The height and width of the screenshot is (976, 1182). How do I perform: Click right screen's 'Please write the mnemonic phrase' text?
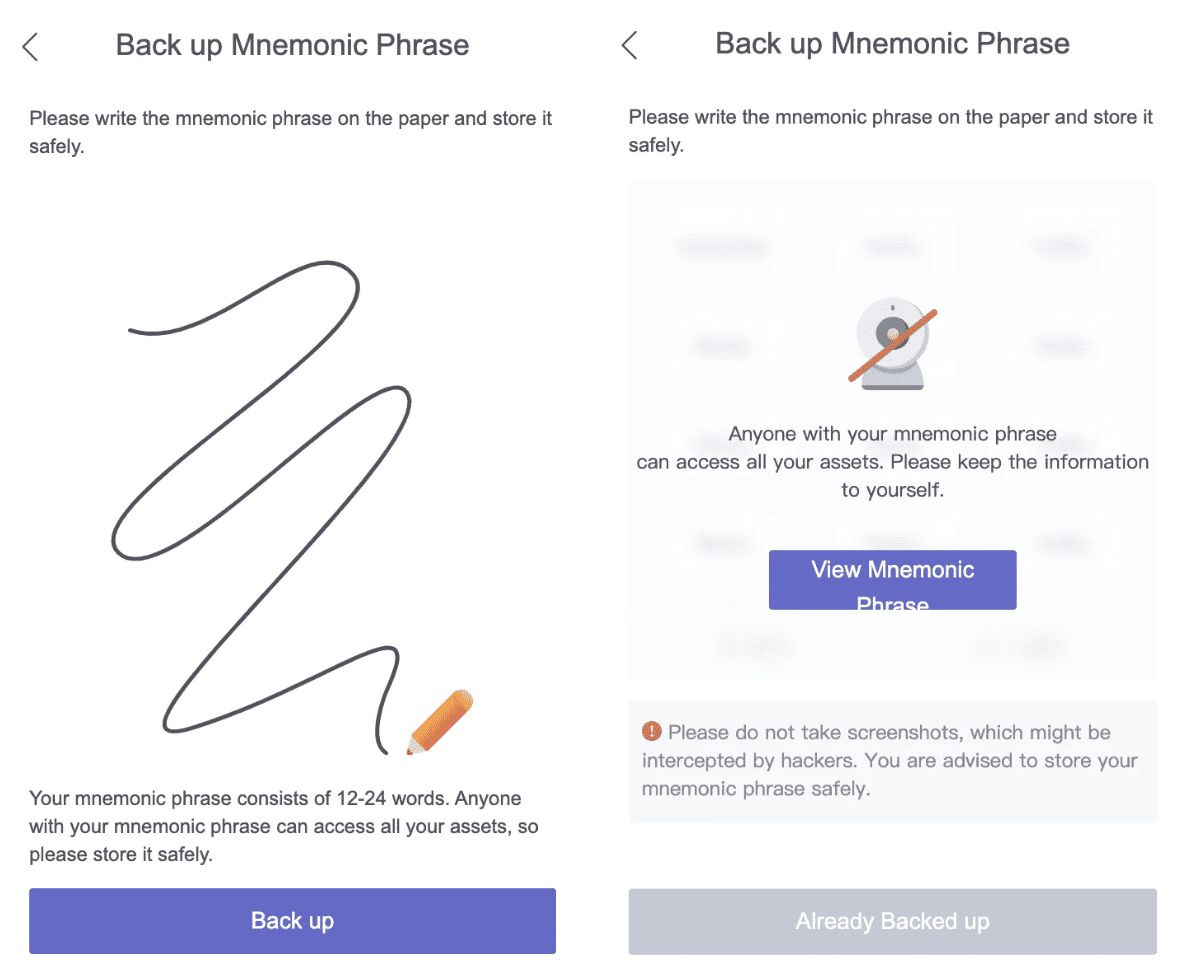pyautogui.click(x=890, y=131)
